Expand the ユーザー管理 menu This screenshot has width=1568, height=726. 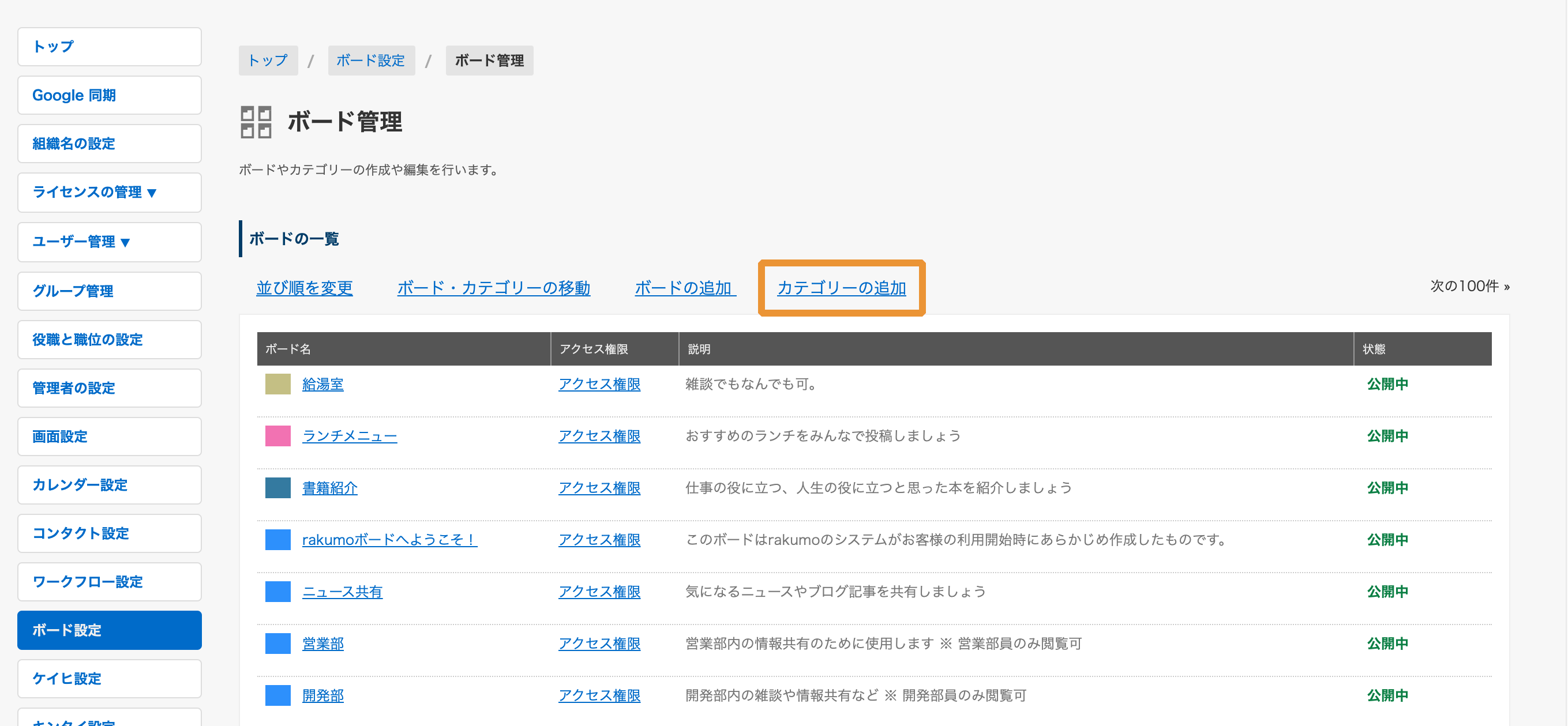pos(110,242)
